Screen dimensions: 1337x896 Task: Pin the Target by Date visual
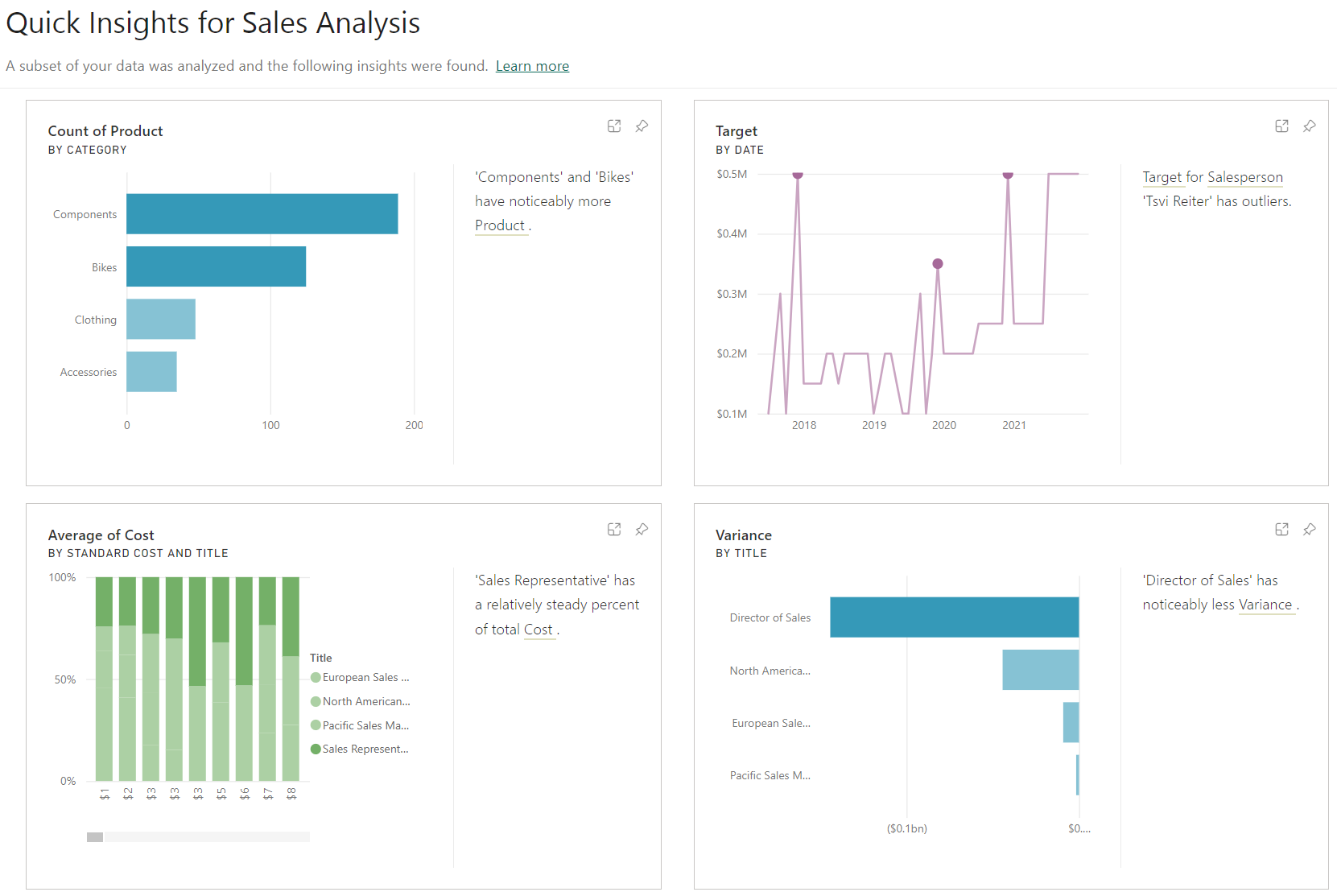click(x=1310, y=126)
